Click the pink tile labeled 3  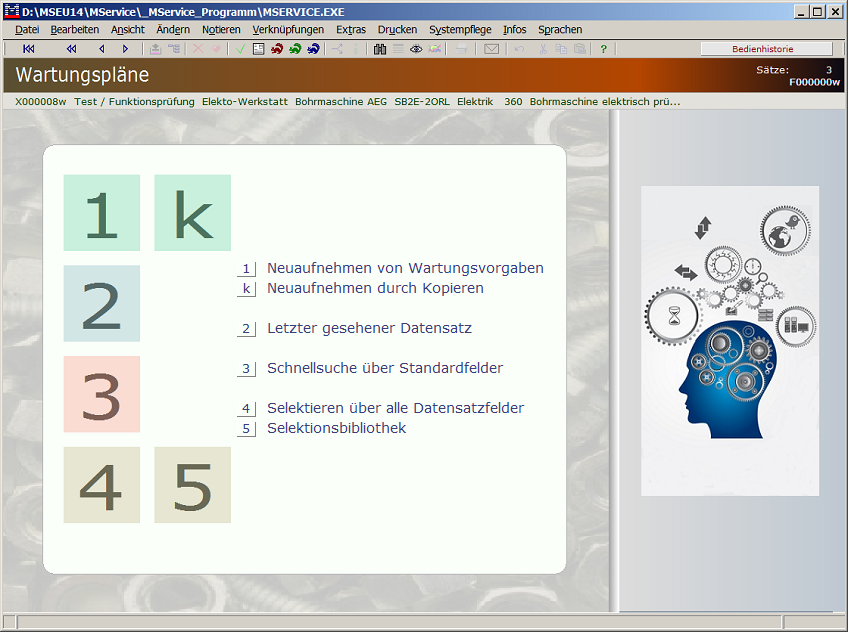[101, 394]
